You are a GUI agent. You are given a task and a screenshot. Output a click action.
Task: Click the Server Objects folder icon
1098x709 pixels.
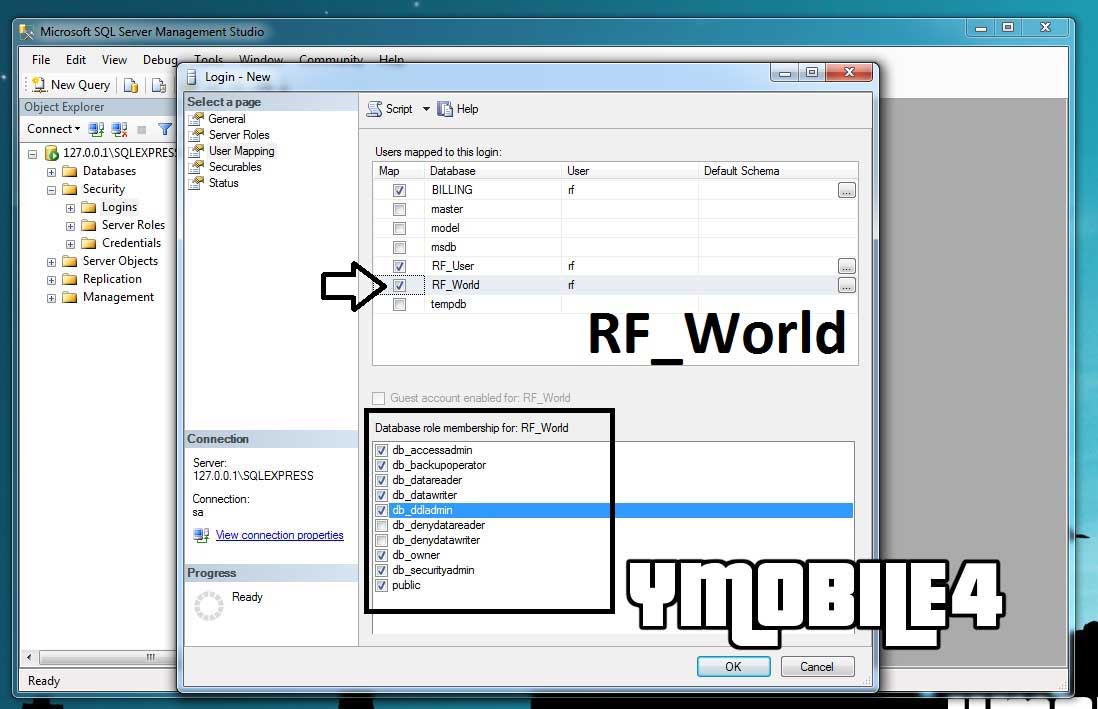(69, 261)
